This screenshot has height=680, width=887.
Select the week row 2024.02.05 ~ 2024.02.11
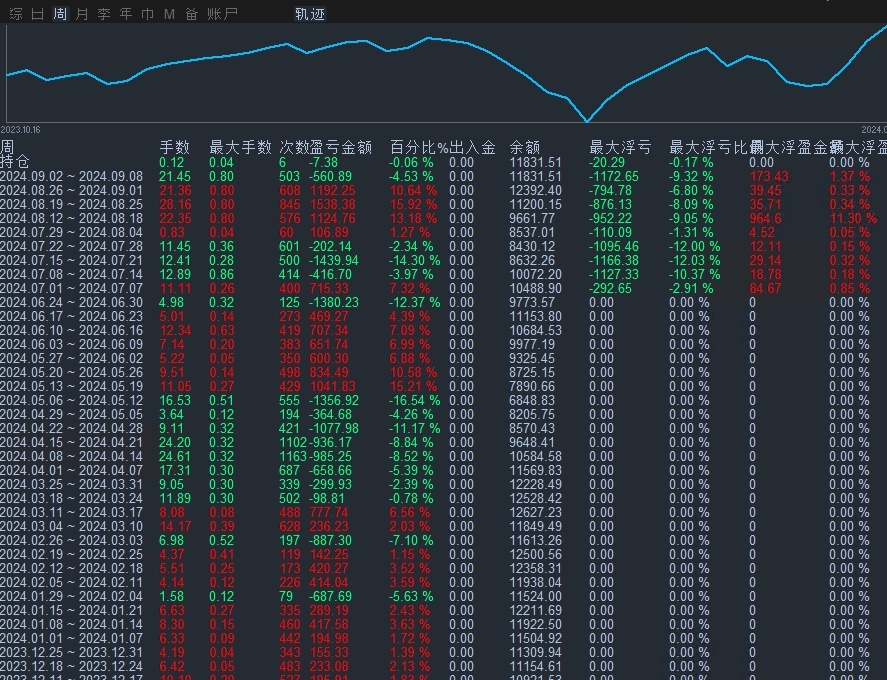444,583
